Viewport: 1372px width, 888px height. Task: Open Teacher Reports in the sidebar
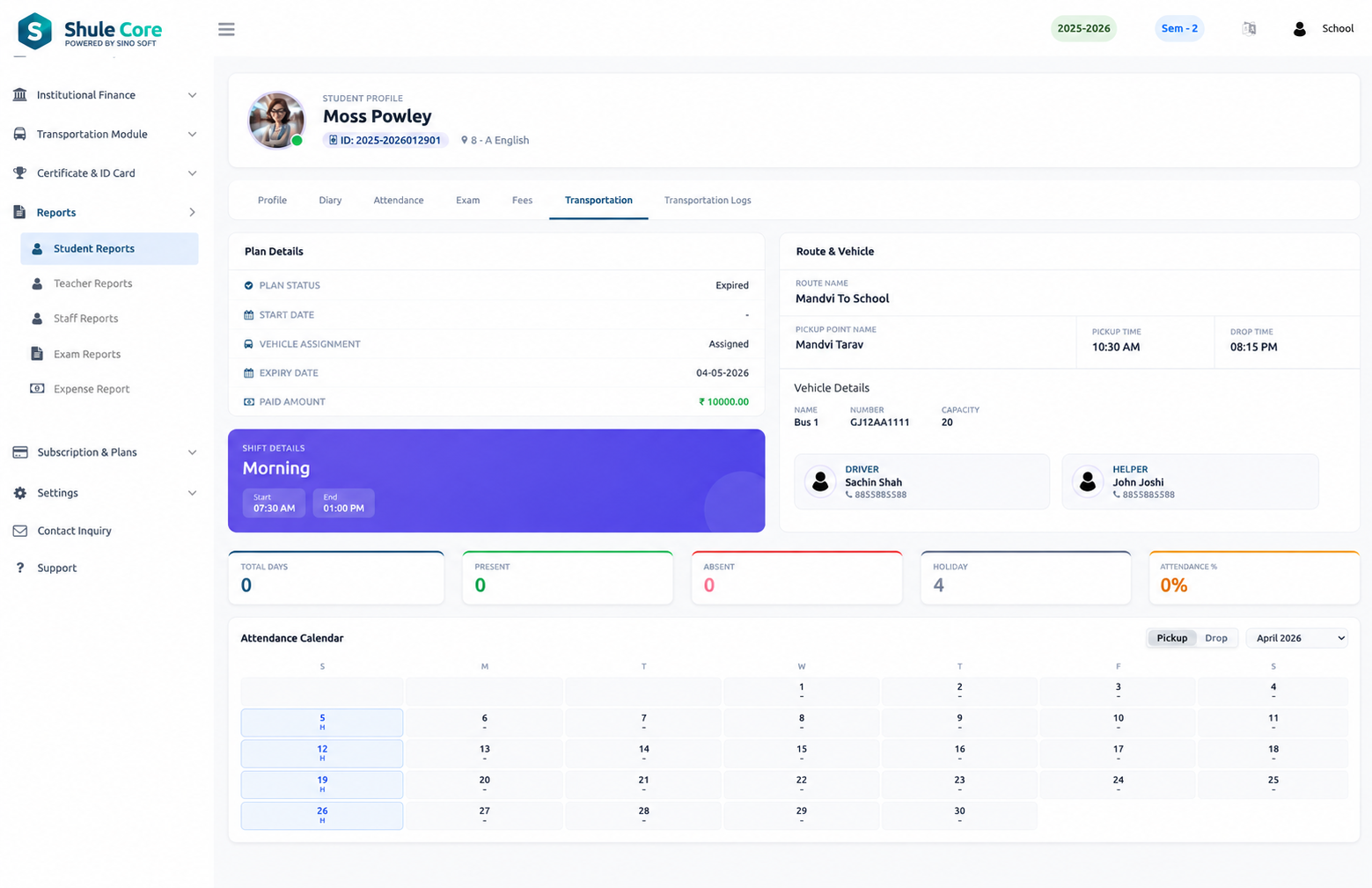pos(92,283)
